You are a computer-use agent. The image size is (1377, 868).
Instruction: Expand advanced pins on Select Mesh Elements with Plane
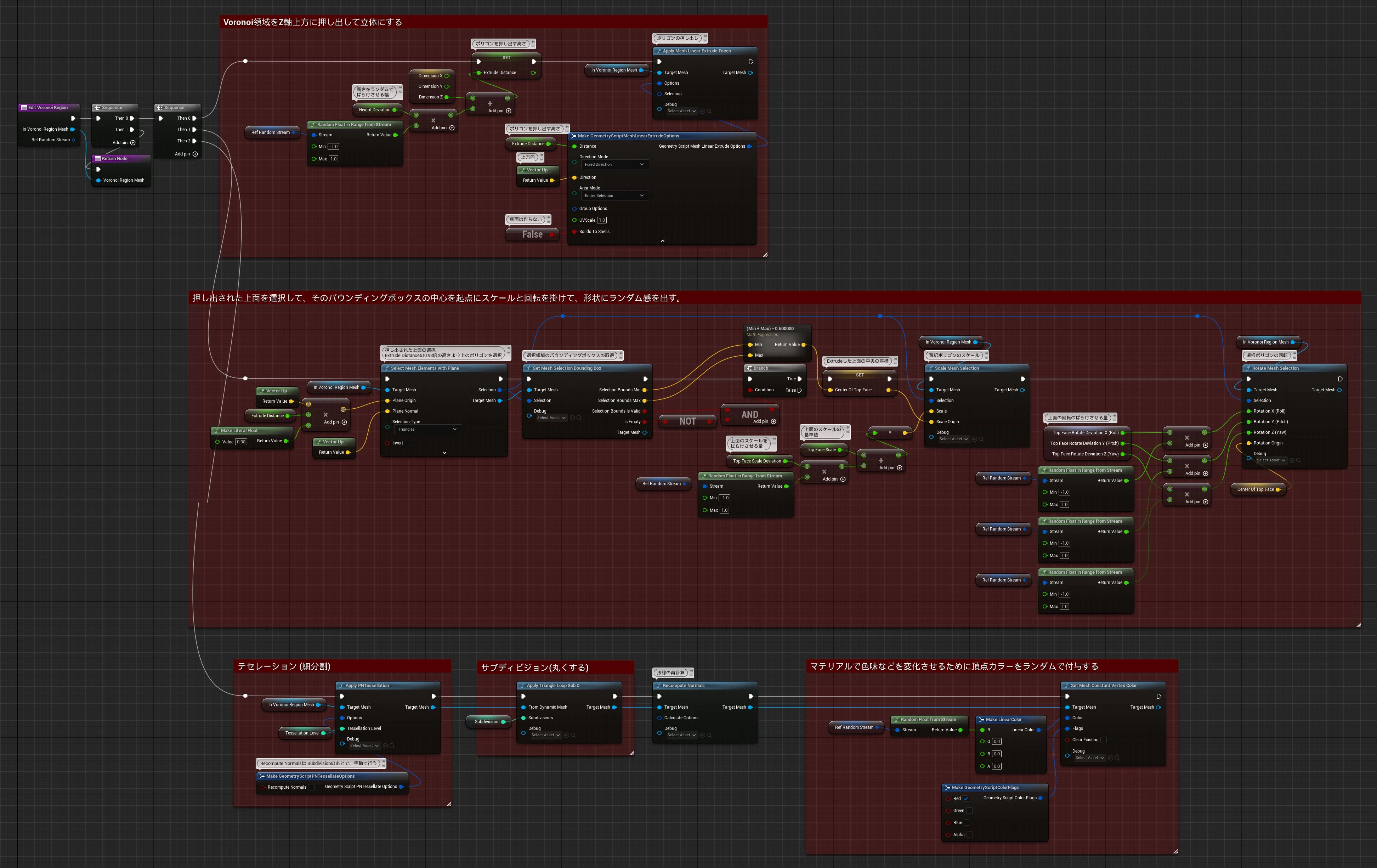(444, 453)
